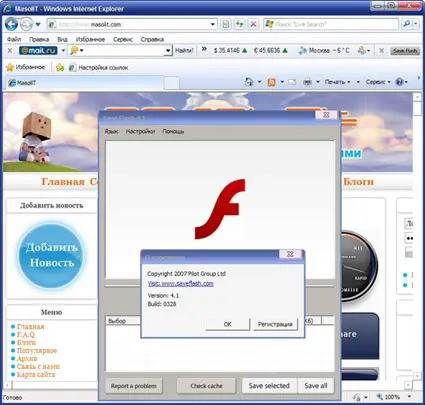Select the MasolIT browser tab
This screenshot has height=405, width=425.
85,83
